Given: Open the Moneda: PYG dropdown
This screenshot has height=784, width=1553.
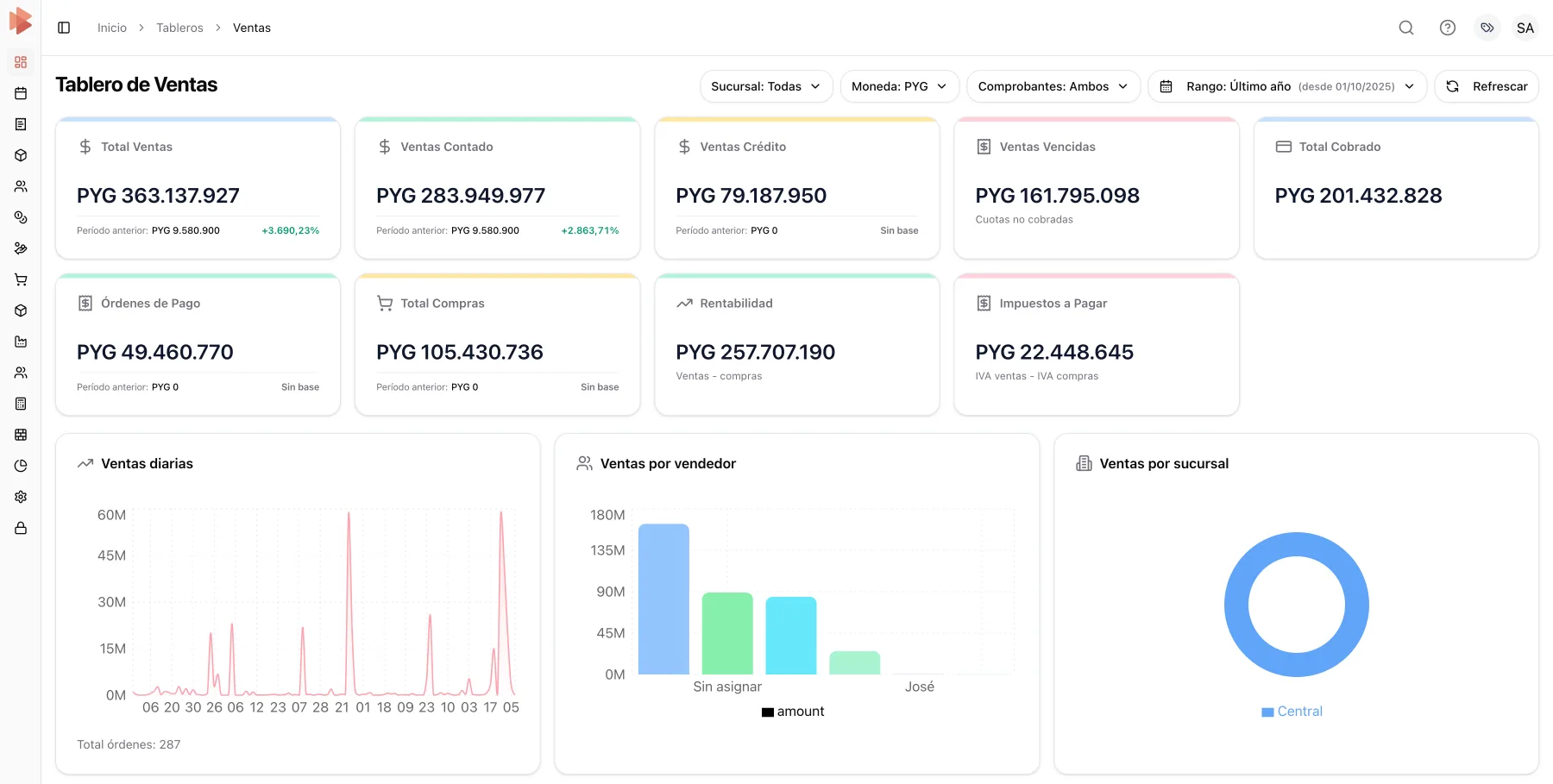Looking at the screenshot, I should [900, 86].
